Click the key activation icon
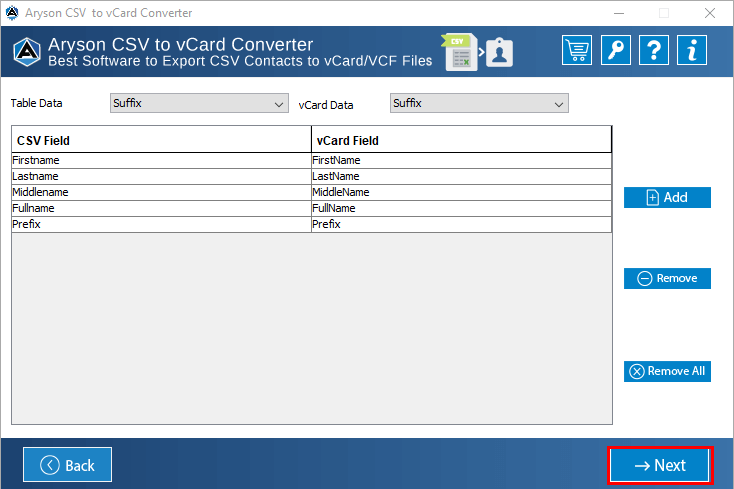 pos(616,50)
